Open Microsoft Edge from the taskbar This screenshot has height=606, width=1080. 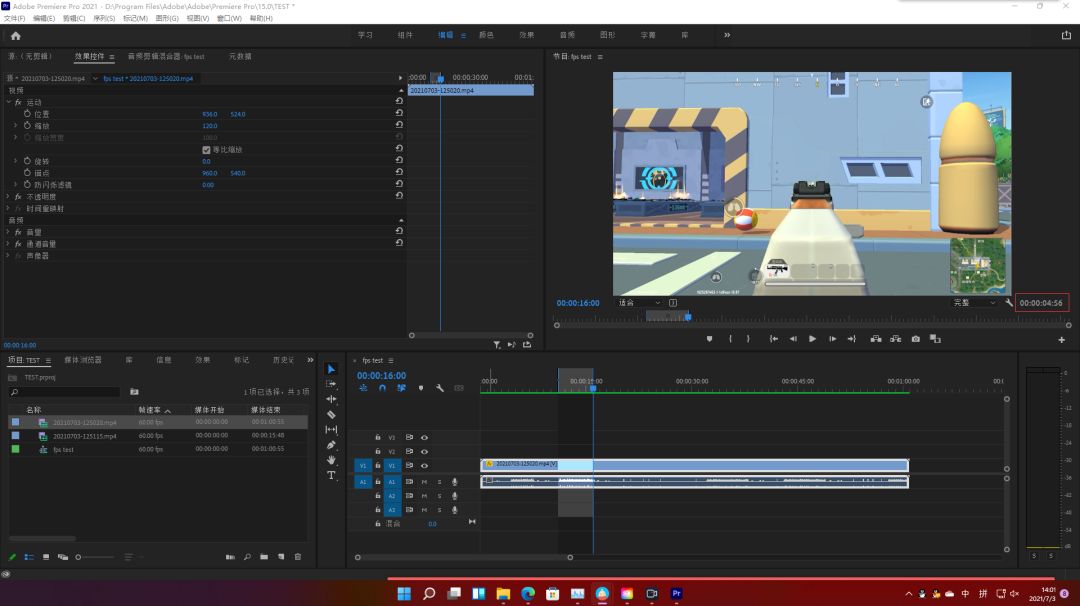[528, 594]
